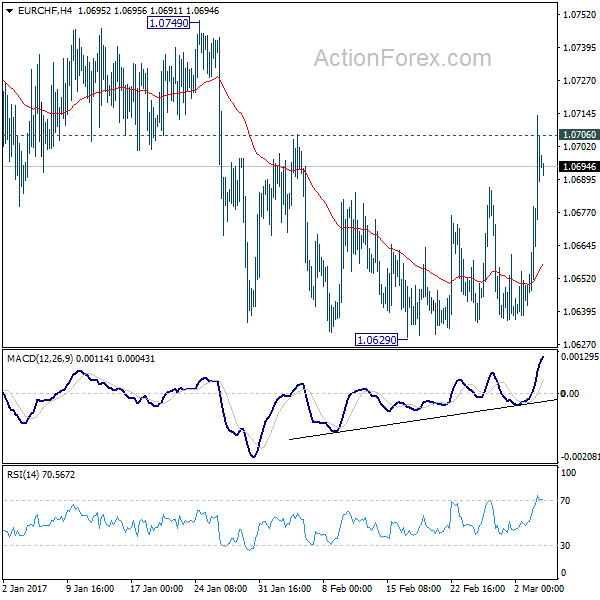The width and height of the screenshot is (600, 600).
Task: Click the current price 1.06946 tag
Action: point(579,166)
